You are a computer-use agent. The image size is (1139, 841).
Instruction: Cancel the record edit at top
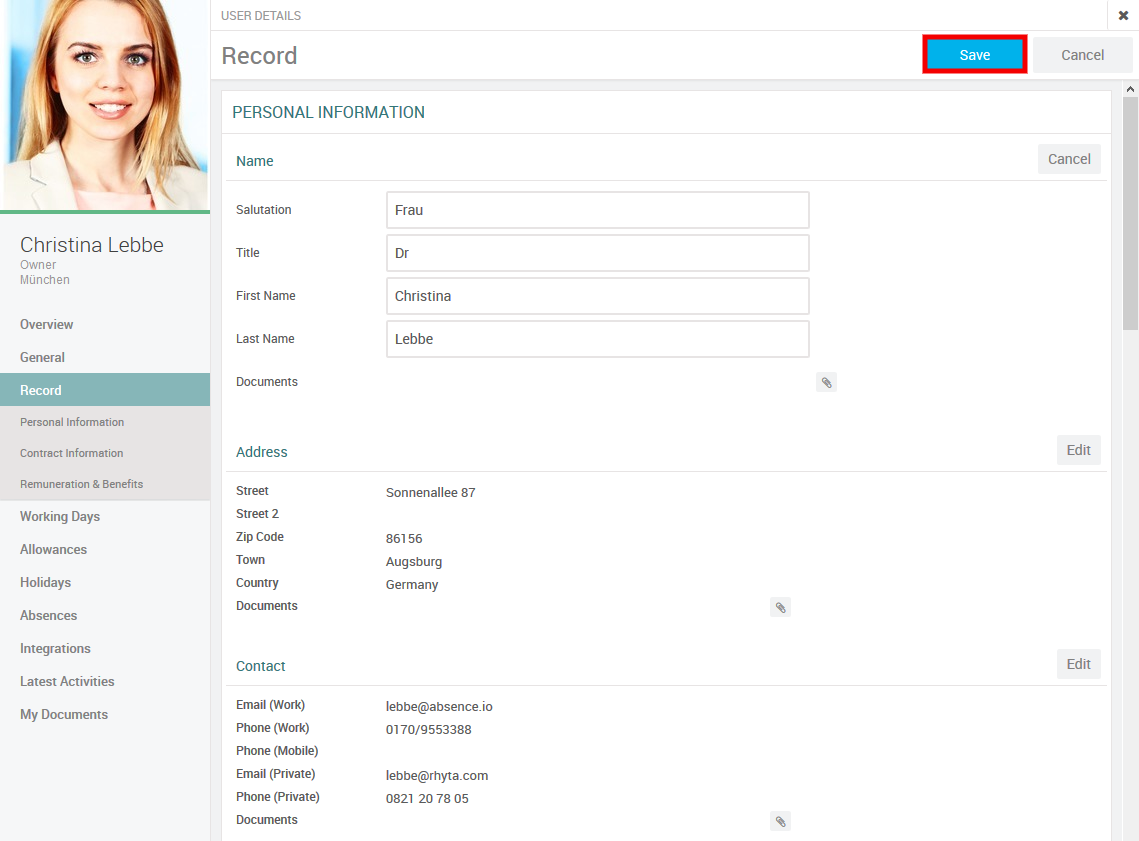(1082, 55)
